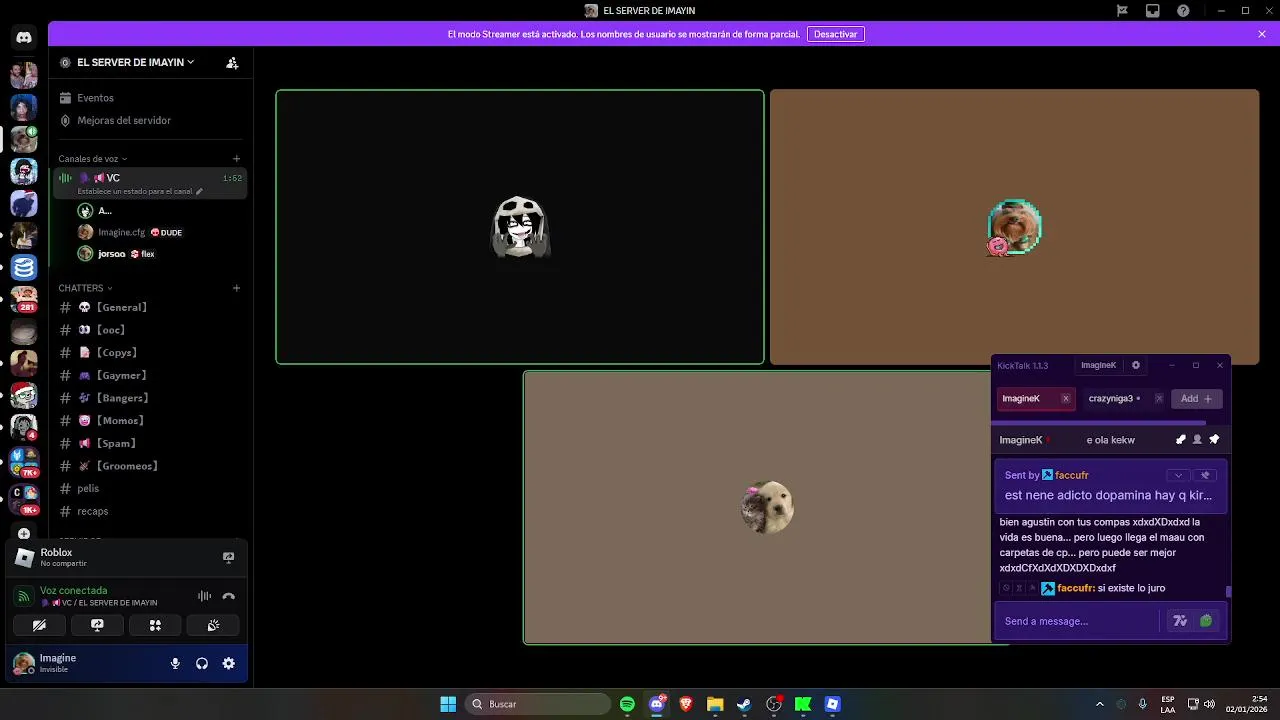1280x720 pixels.
Task: Edit the VC channel status pencil
Action: point(199,191)
